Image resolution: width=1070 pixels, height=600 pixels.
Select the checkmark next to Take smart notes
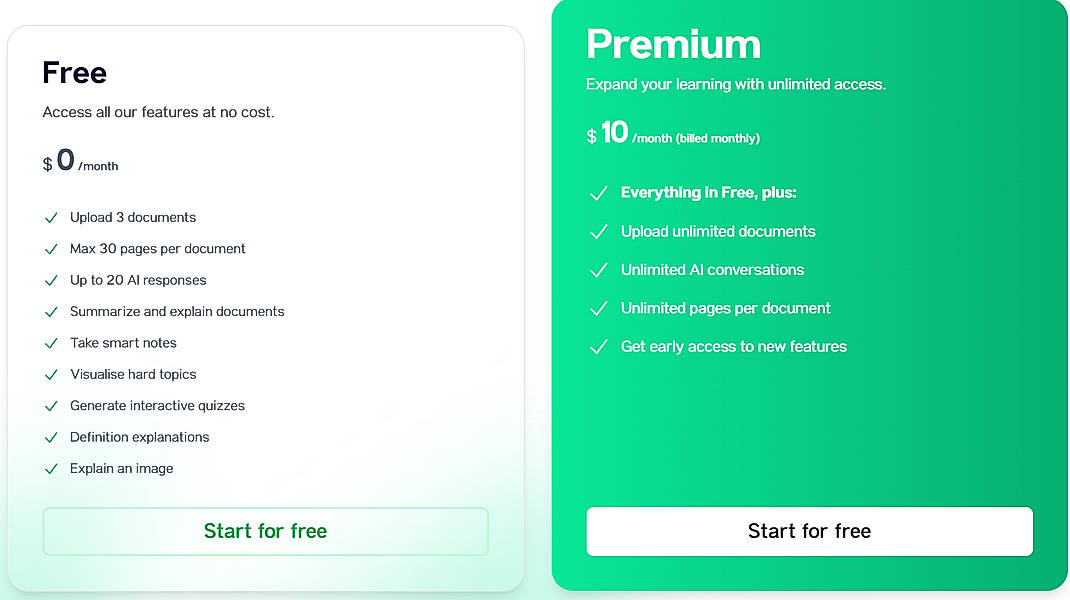click(x=51, y=343)
